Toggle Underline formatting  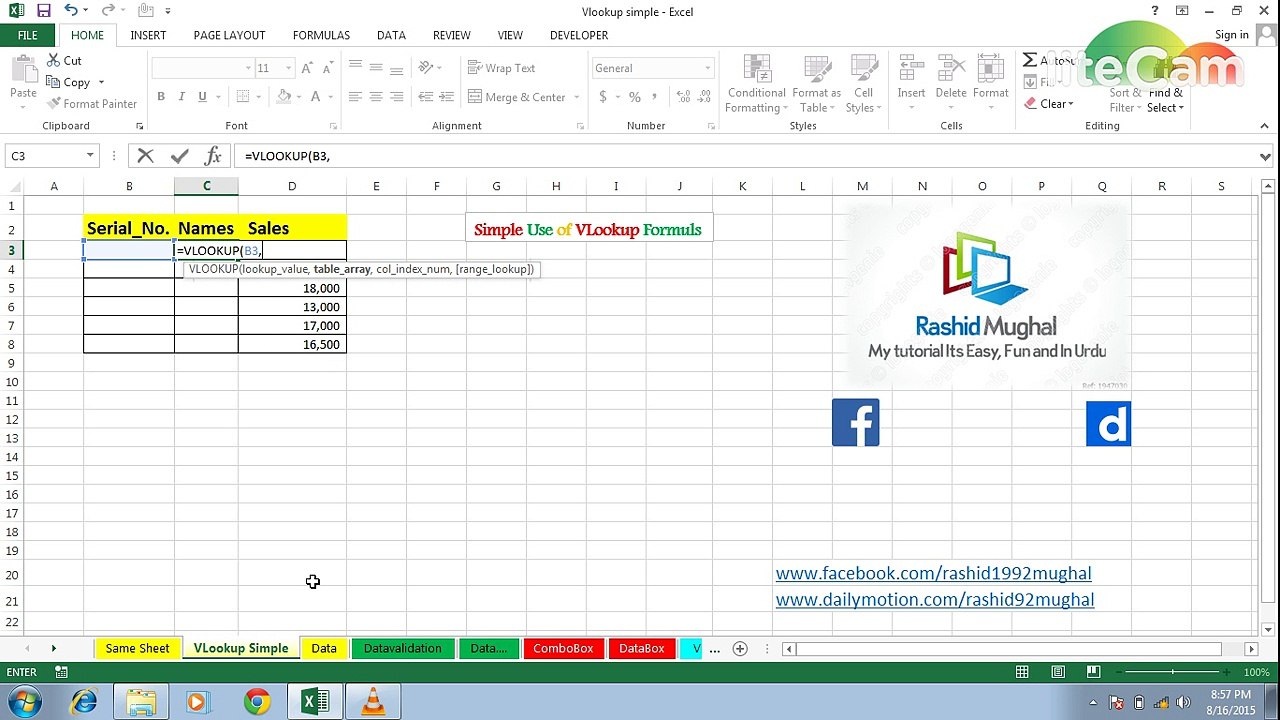tap(202, 97)
